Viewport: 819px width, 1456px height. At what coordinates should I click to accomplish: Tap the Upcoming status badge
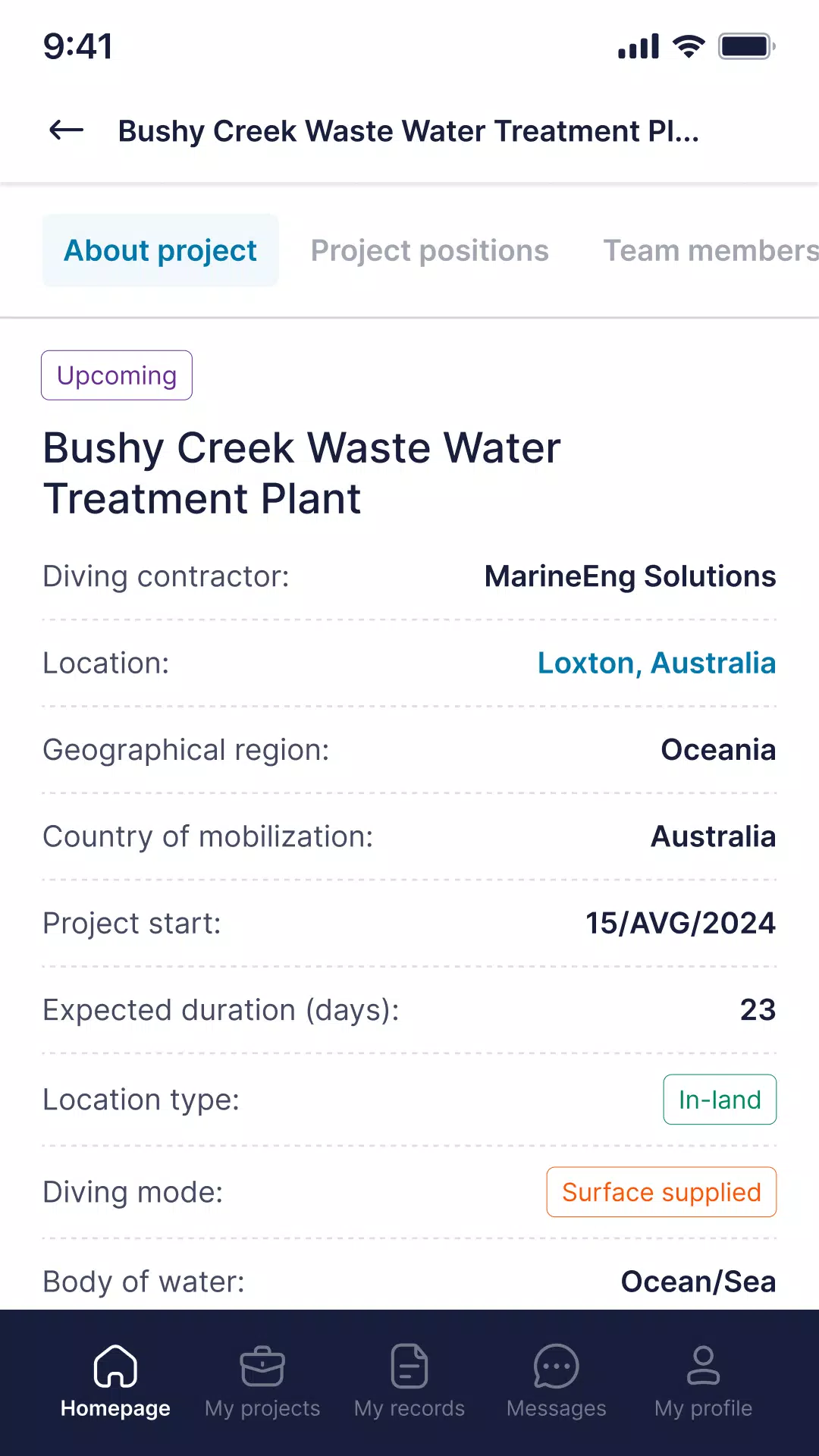click(117, 375)
